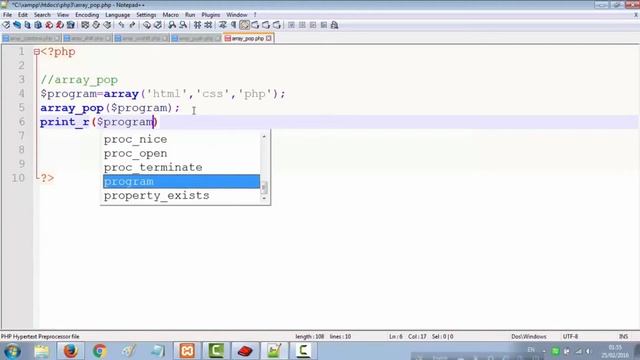
Task: Open the Macro menu
Action: coord(171,15)
